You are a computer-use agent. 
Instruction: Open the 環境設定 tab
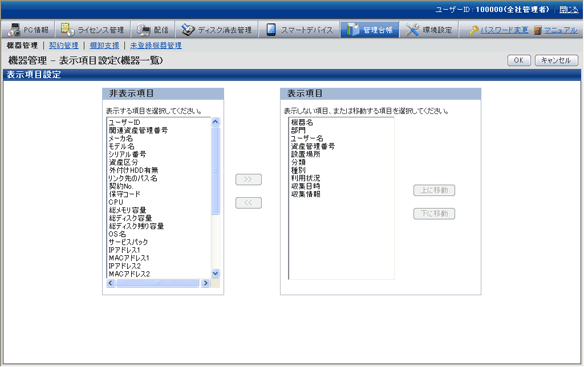(x=429, y=29)
